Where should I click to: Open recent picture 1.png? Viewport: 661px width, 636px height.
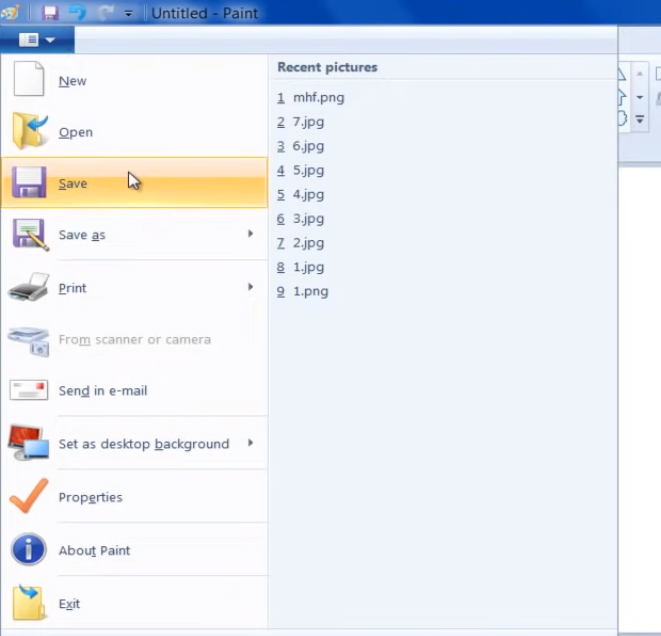coord(310,291)
